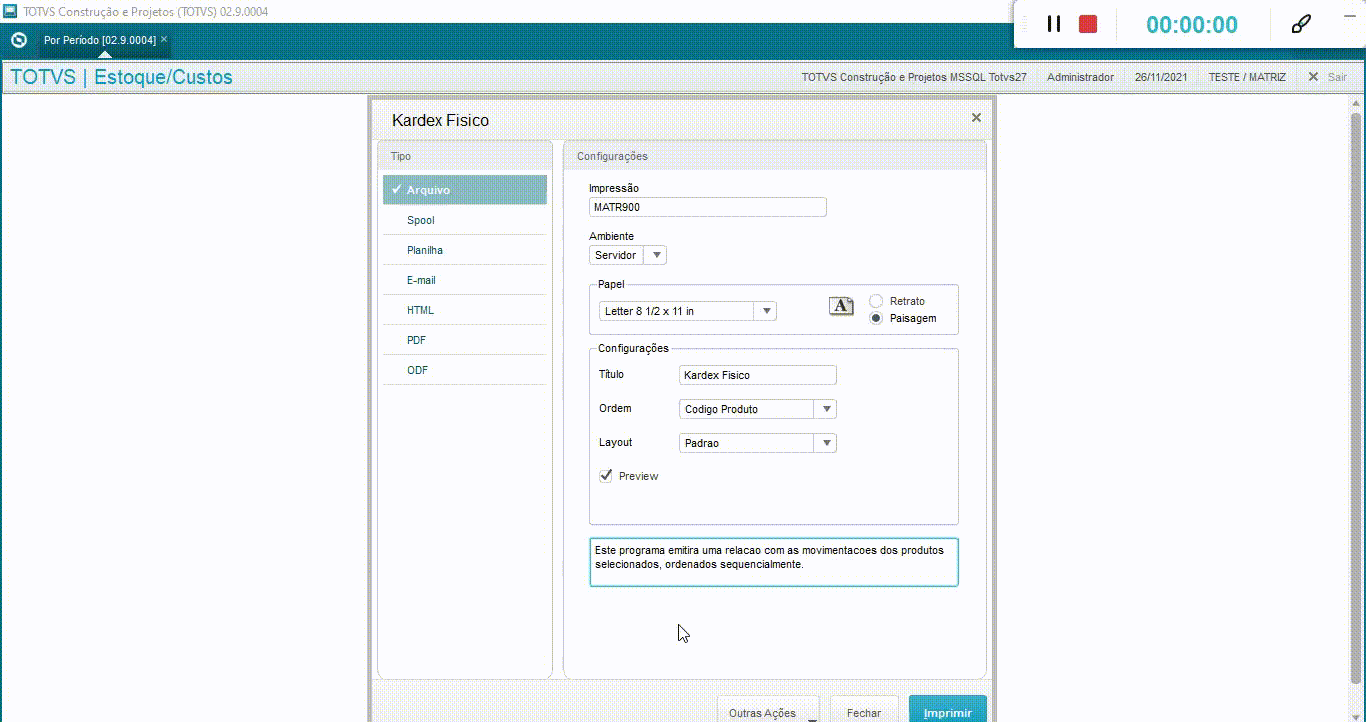Click the Imprimir button
The image size is (1366, 722).
(x=948, y=710)
